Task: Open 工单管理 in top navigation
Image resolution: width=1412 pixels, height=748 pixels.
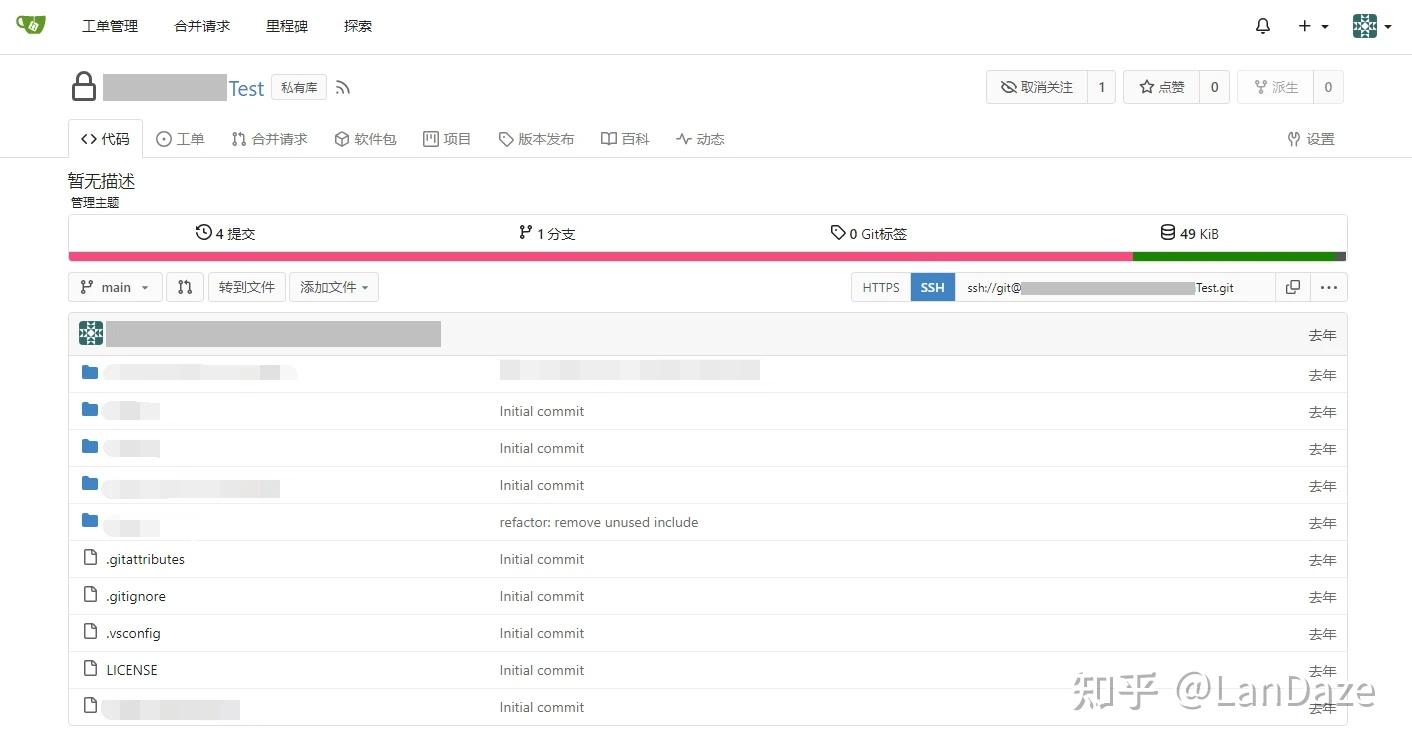Action: [x=110, y=26]
